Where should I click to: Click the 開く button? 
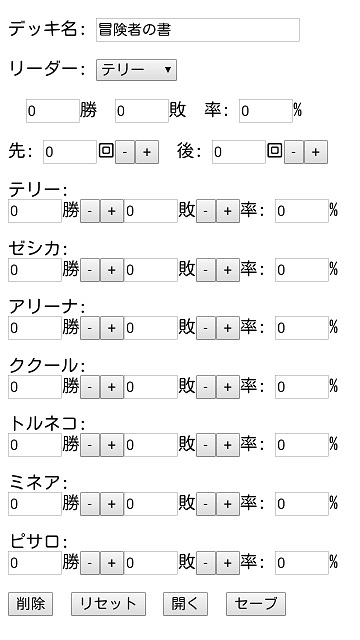185,604
